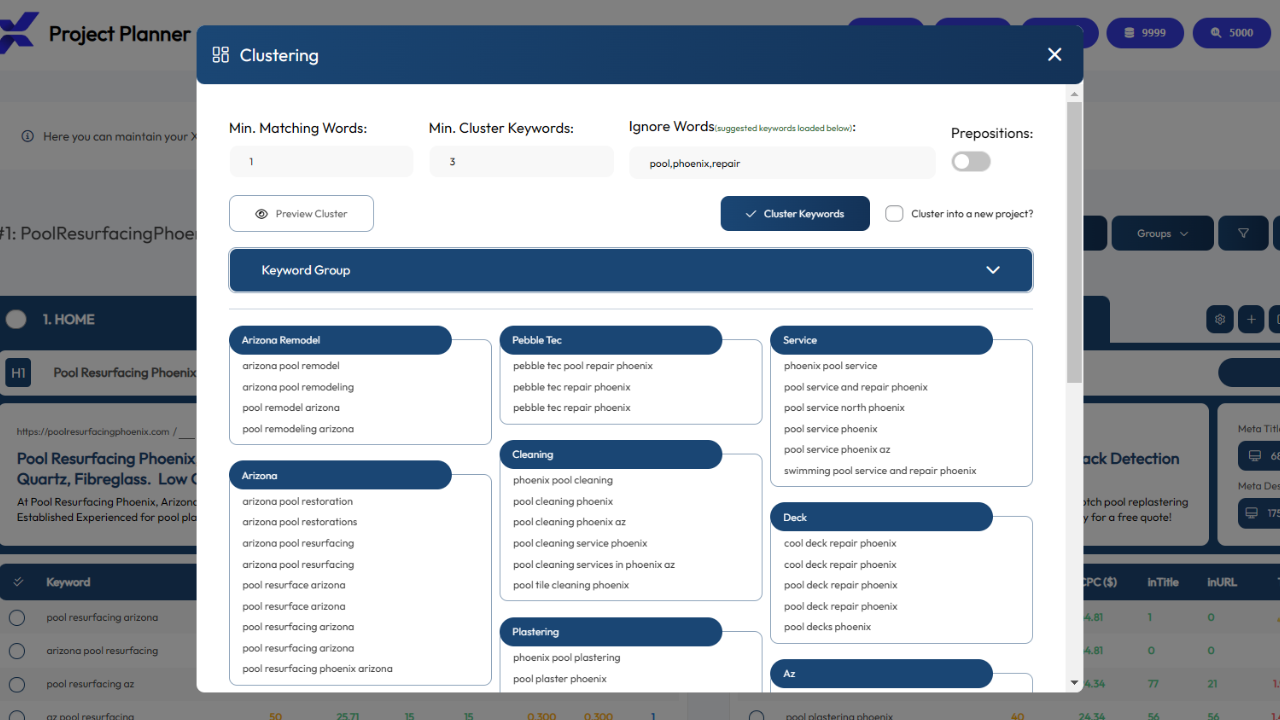This screenshot has height=720, width=1280.
Task: Click the Min. Matching Words input field
Action: click(x=321, y=161)
